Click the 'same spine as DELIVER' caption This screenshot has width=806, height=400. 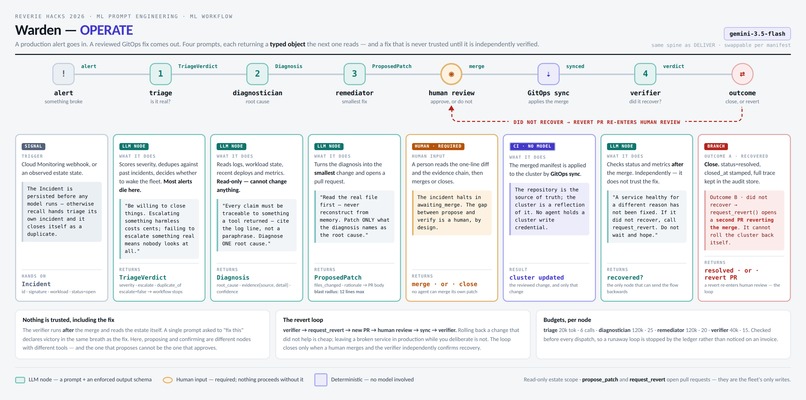tap(721, 46)
